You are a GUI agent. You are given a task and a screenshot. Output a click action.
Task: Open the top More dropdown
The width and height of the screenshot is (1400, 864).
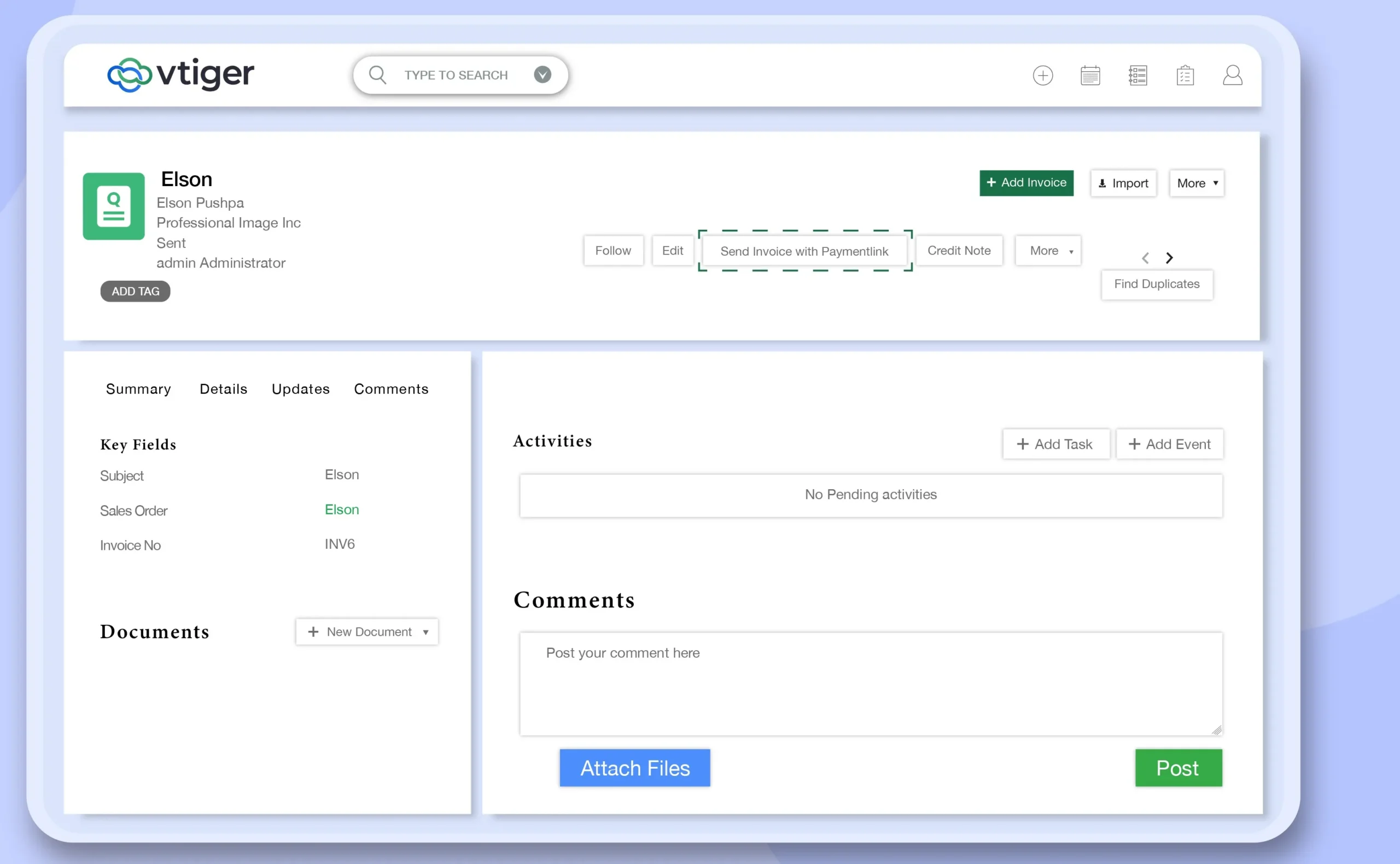coord(1196,183)
